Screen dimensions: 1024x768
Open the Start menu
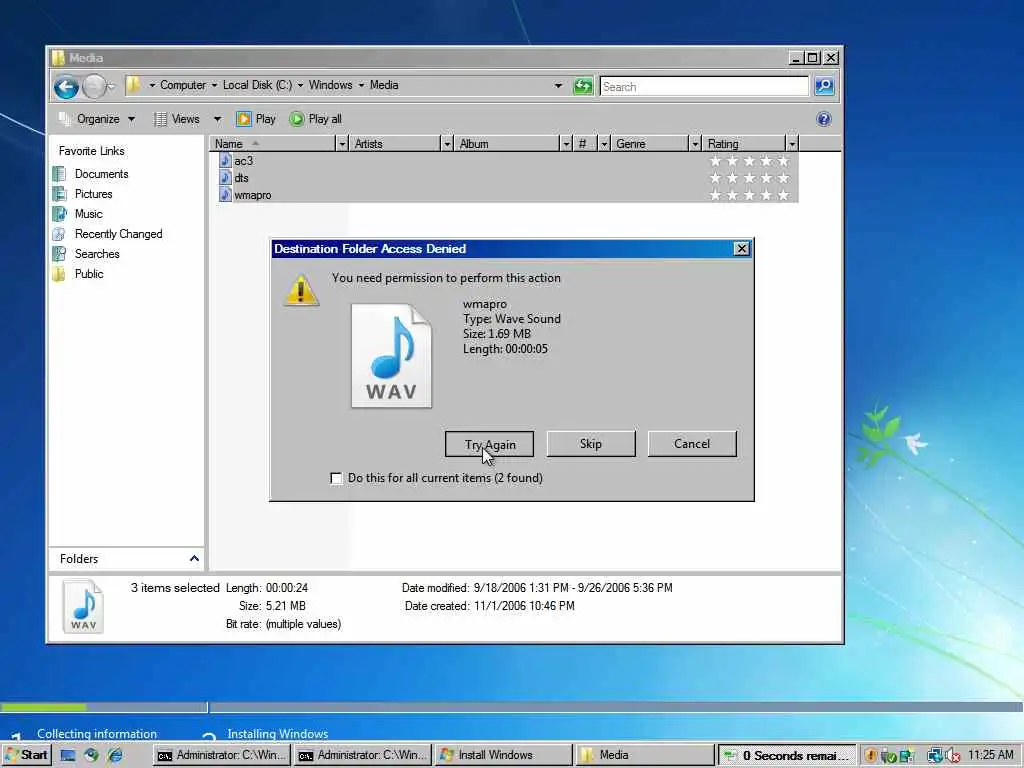[26, 755]
